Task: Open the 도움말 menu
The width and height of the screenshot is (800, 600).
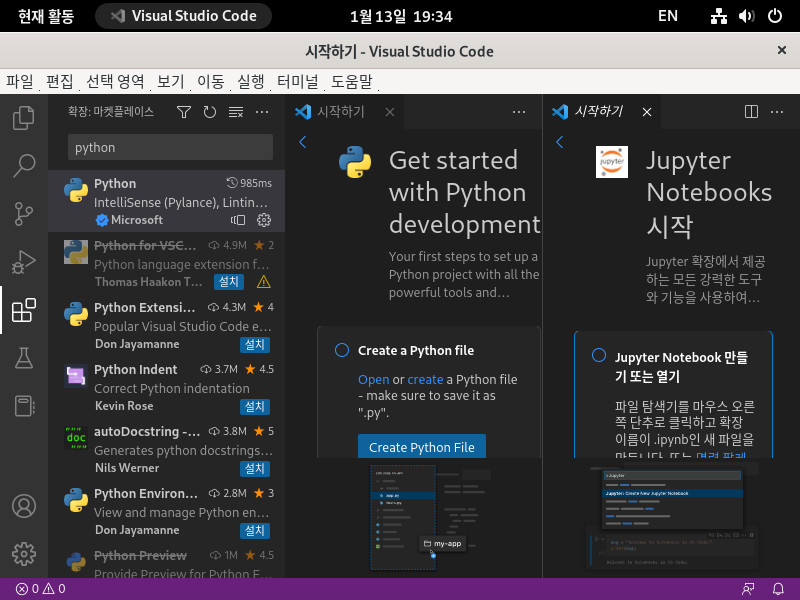Action: (352, 81)
